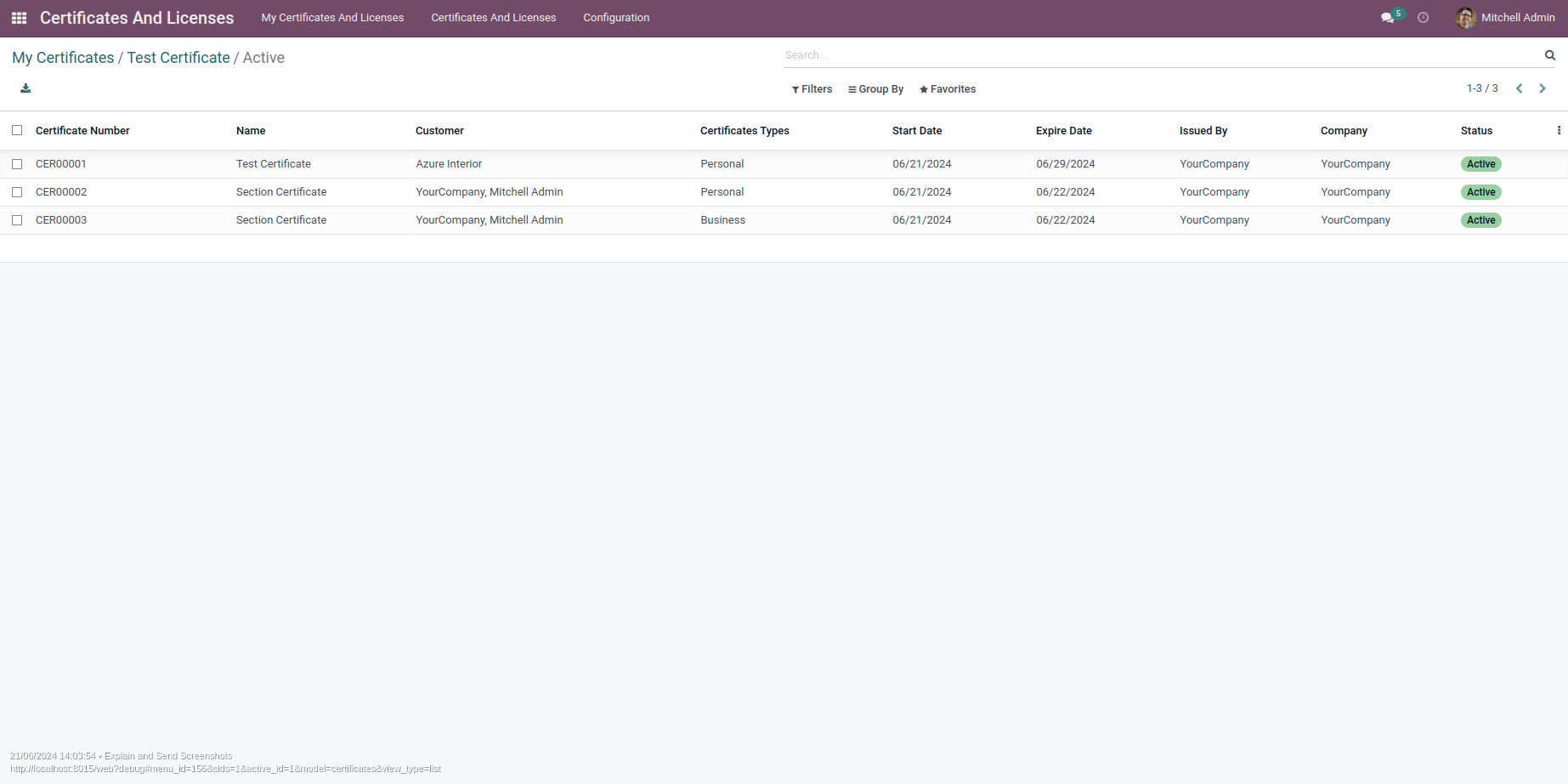The width and height of the screenshot is (1568, 784).
Task: Click into the Search field
Action: pyautogui.click(x=1161, y=55)
